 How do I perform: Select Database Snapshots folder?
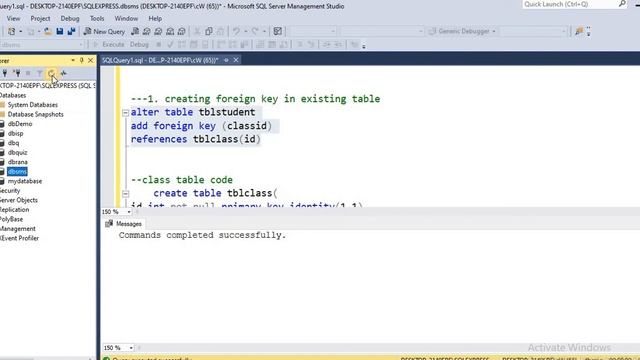coord(36,114)
